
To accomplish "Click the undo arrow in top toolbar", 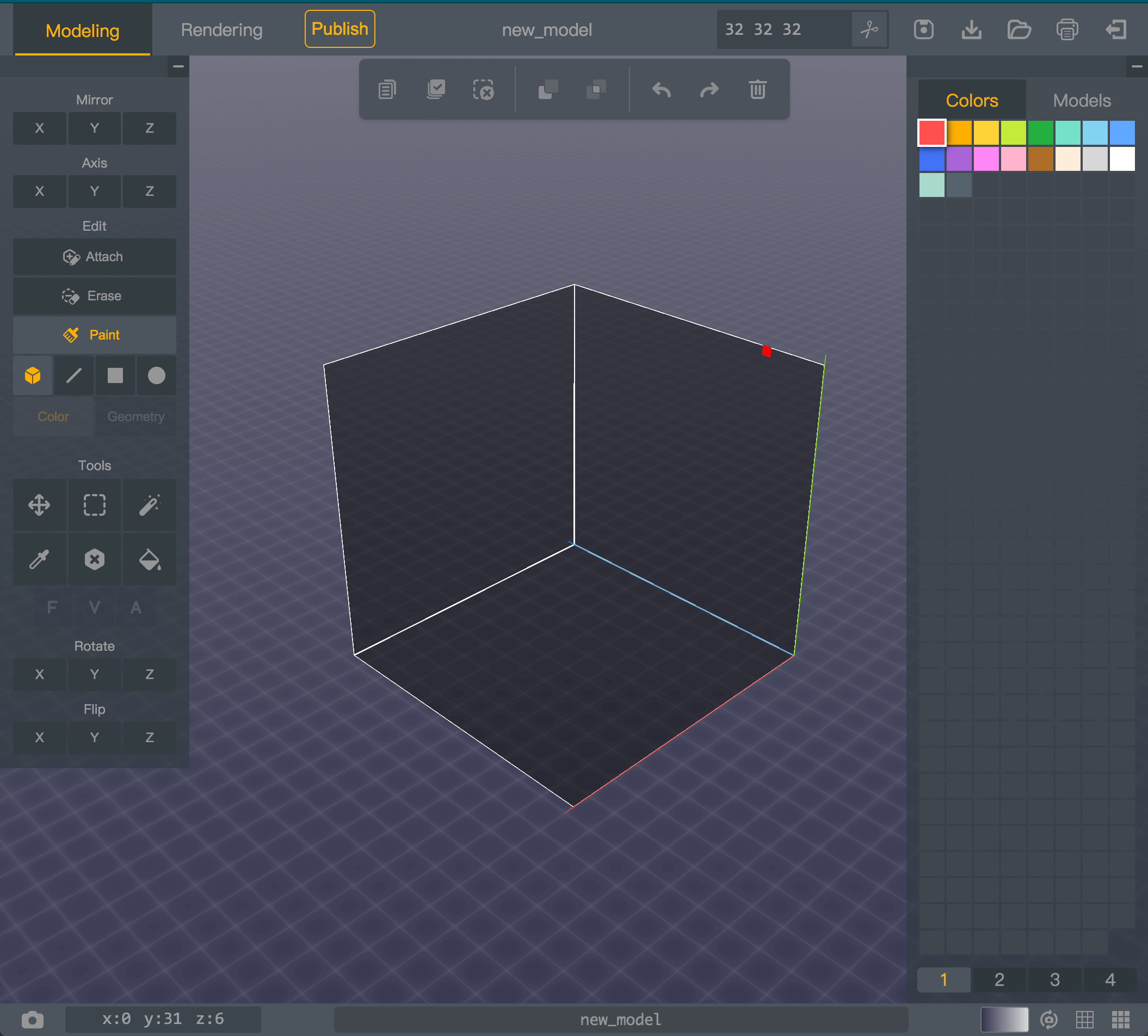I will (x=662, y=90).
